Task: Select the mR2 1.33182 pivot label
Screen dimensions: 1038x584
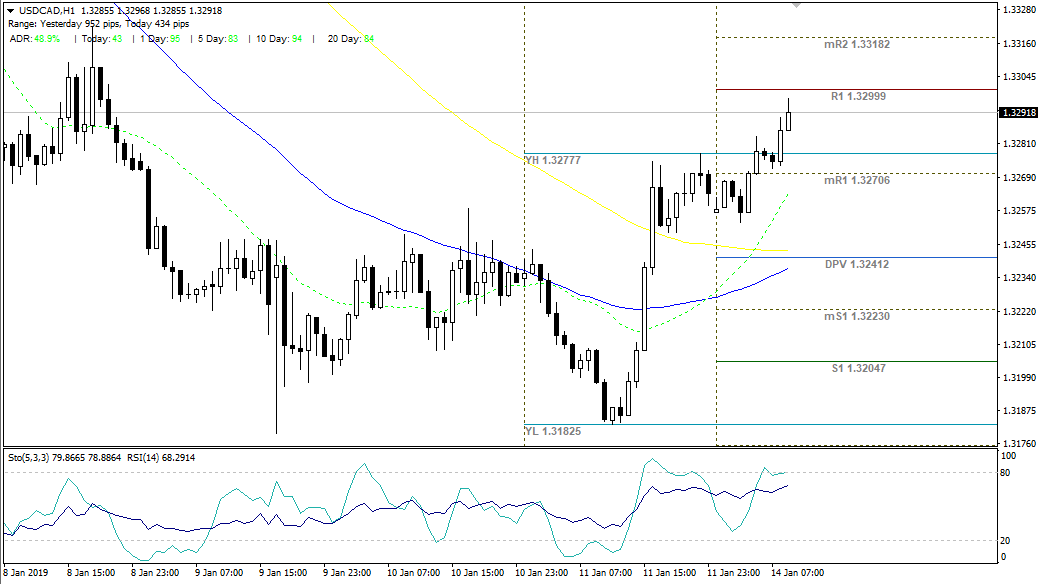Action: 857,44
